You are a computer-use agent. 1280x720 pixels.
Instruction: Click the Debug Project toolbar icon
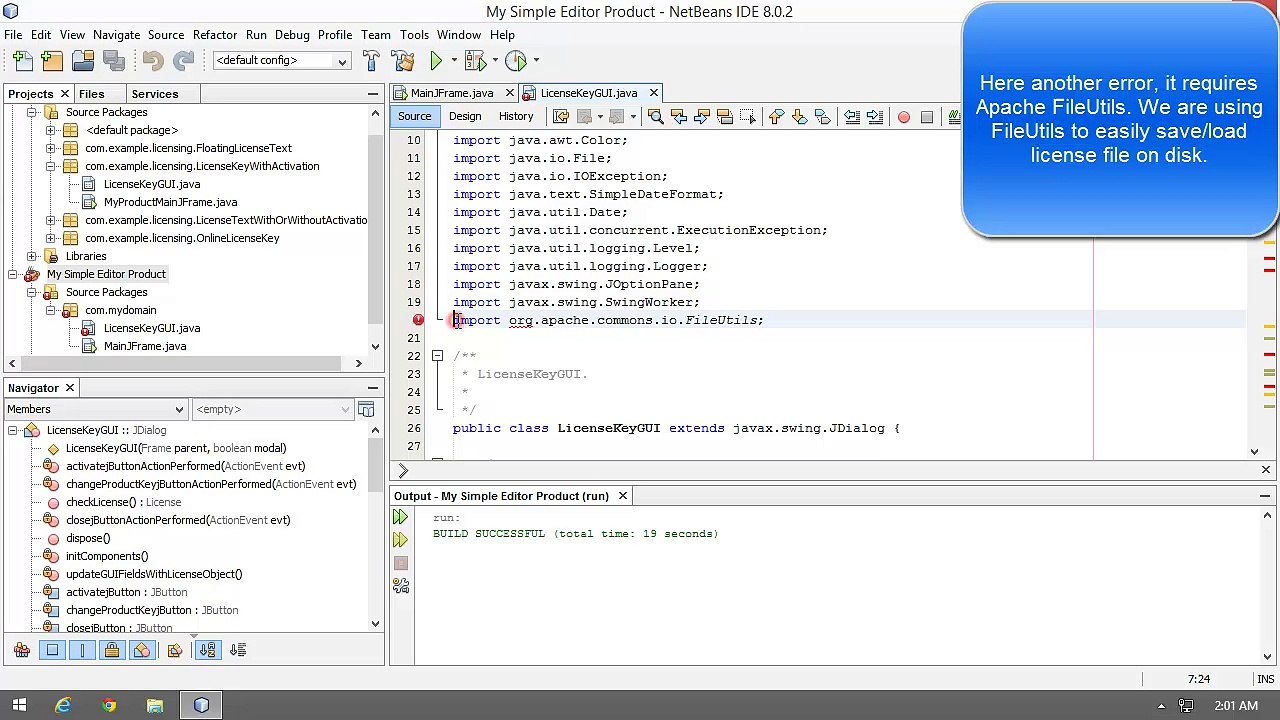[x=475, y=61]
